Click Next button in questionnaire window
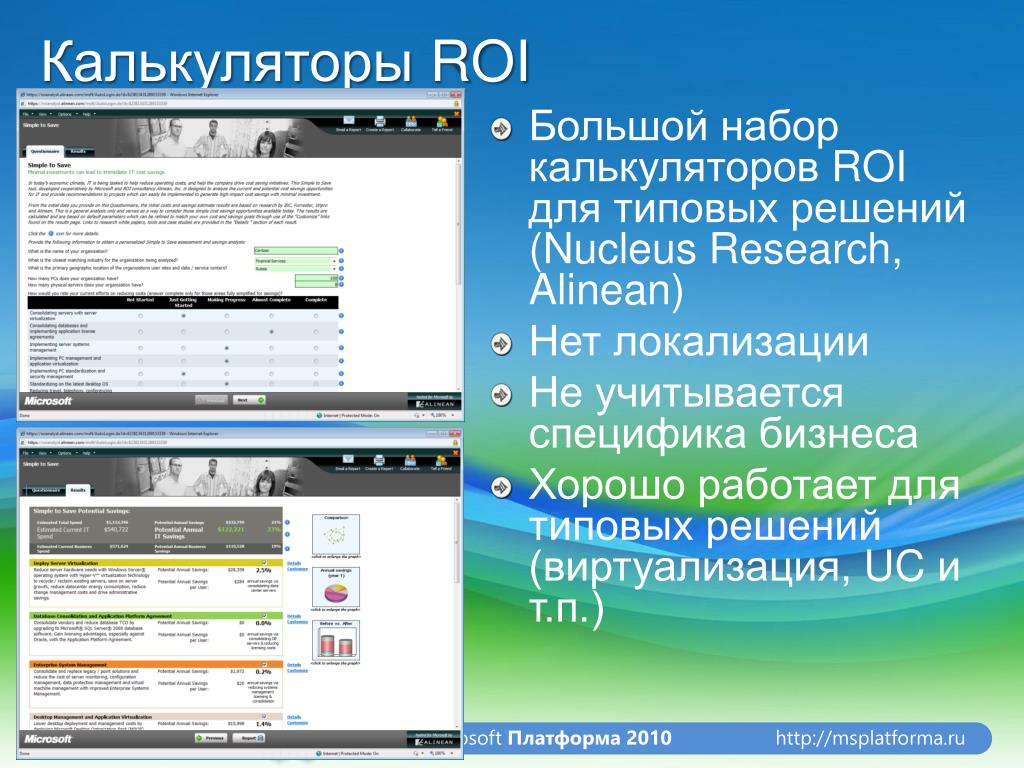The image size is (1024, 768). [x=248, y=400]
